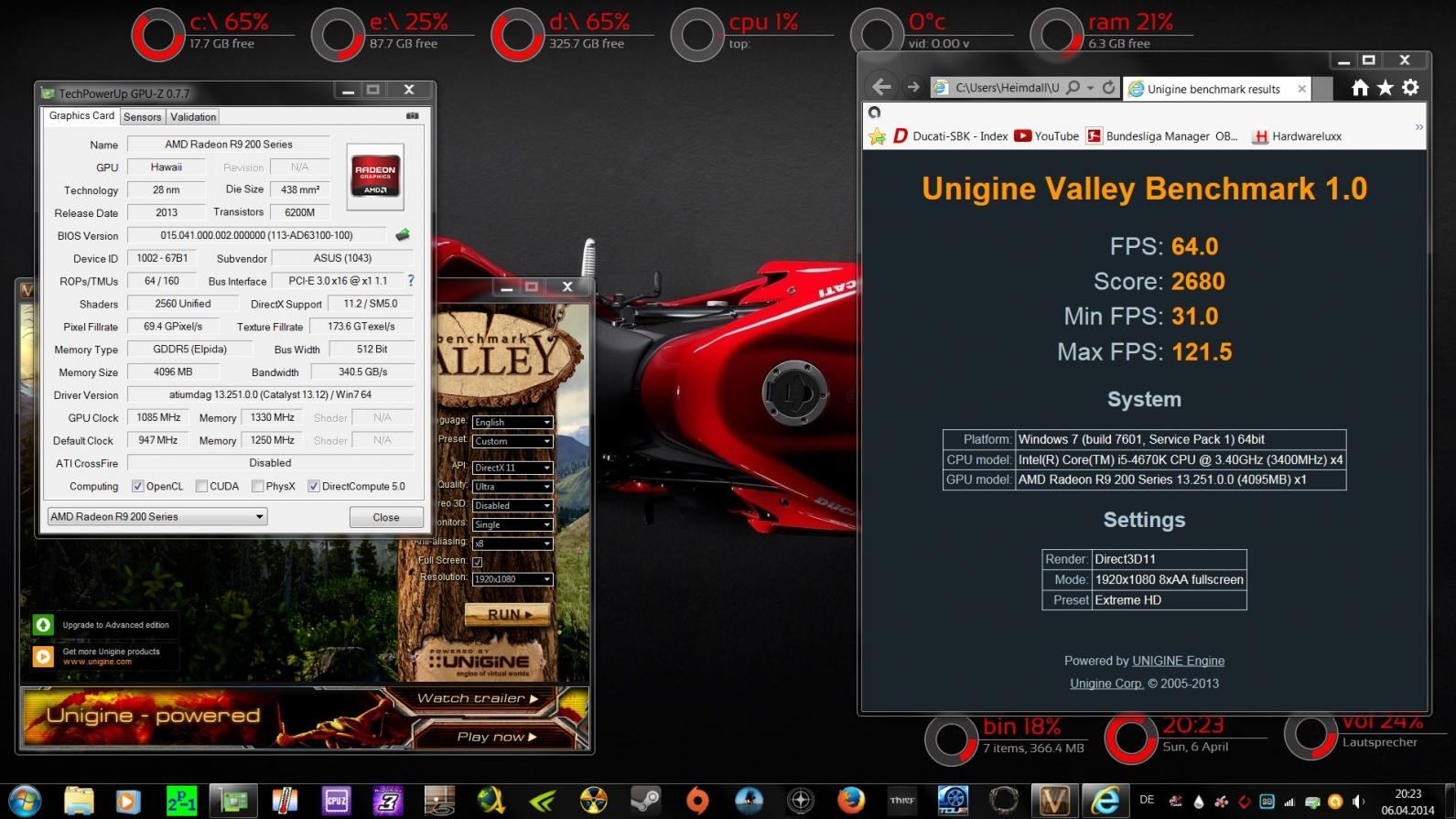Uncheck the Full Screen checkbox in Valley
Viewport: 1456px width, 819px height.
[477, 561]
